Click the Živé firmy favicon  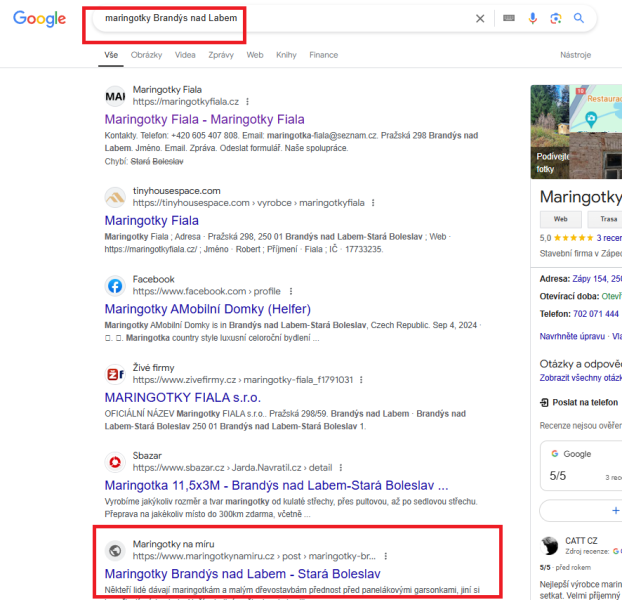115,374
